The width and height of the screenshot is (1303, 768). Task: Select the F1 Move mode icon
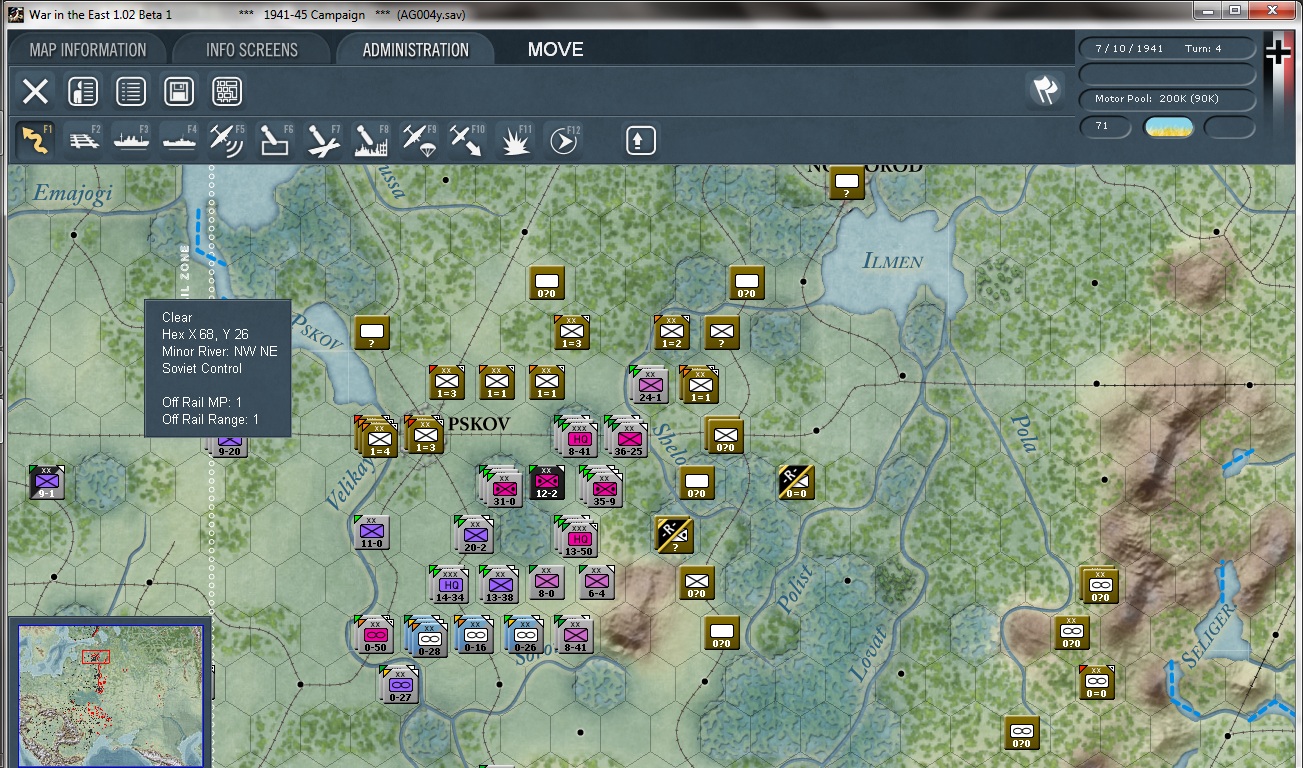coord(36,140)
